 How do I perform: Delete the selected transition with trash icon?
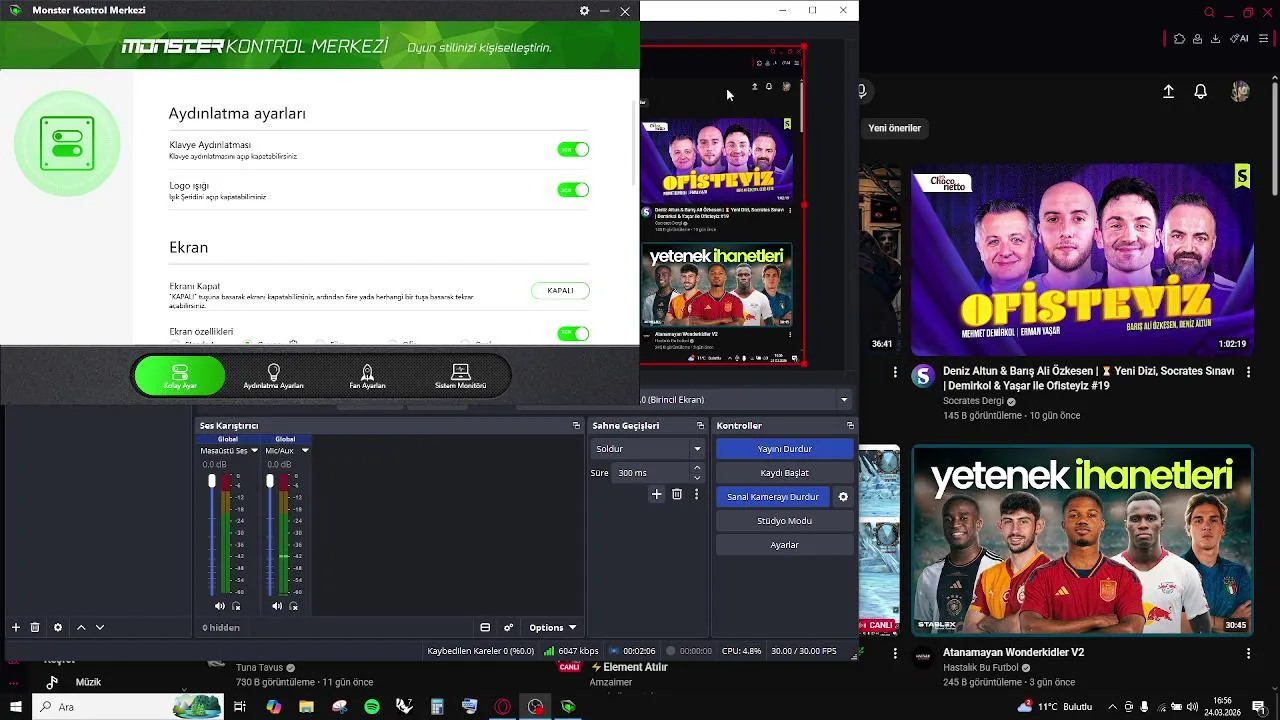(x=677, y=494)
